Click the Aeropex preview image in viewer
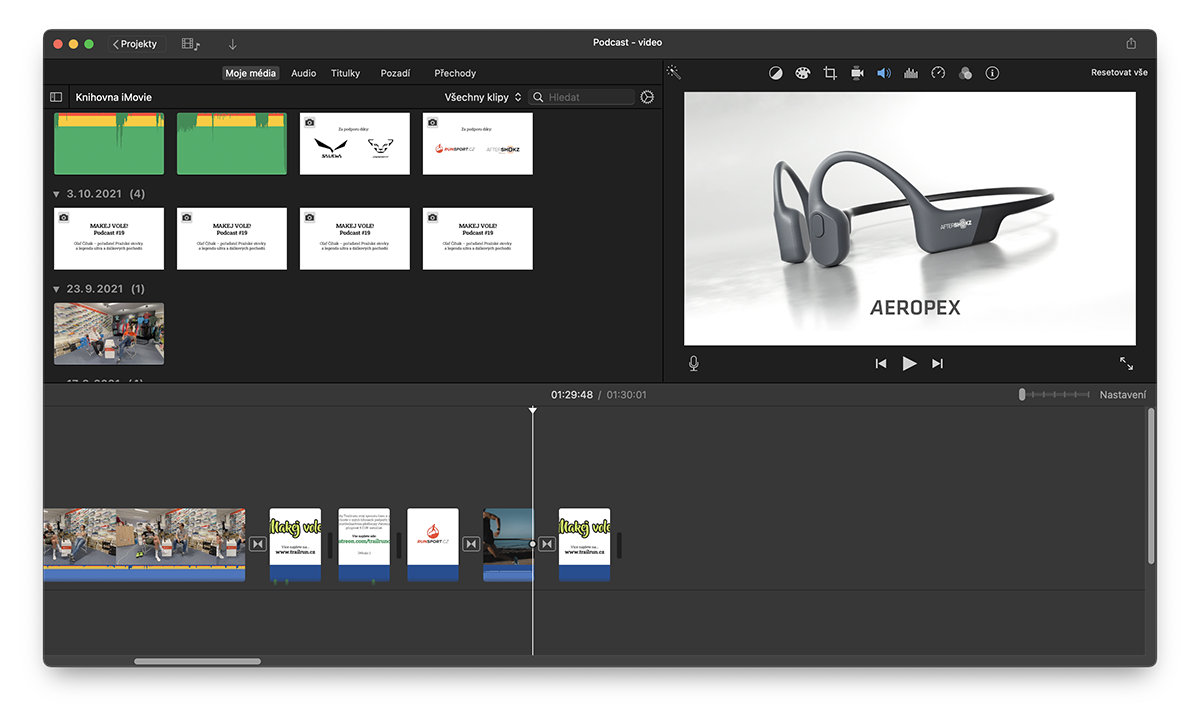The height and width of the screenshot is (724, 1200). coord(910,218)
